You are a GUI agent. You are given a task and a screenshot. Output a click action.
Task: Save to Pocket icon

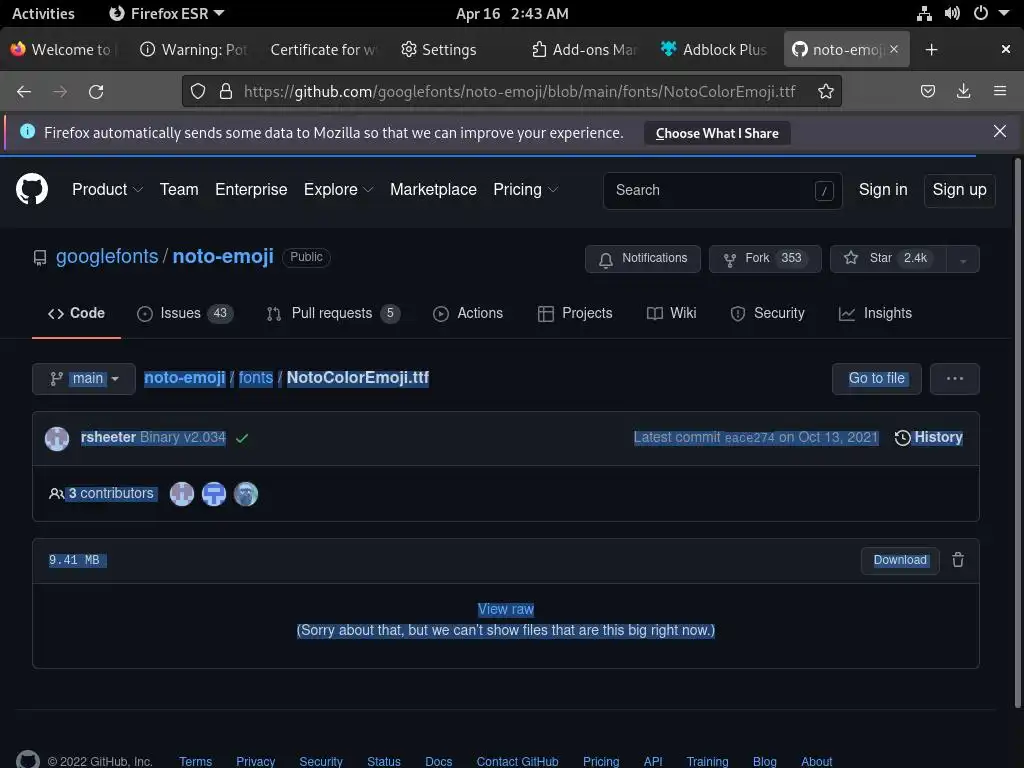pyautogui.click(x=927, y=91)
